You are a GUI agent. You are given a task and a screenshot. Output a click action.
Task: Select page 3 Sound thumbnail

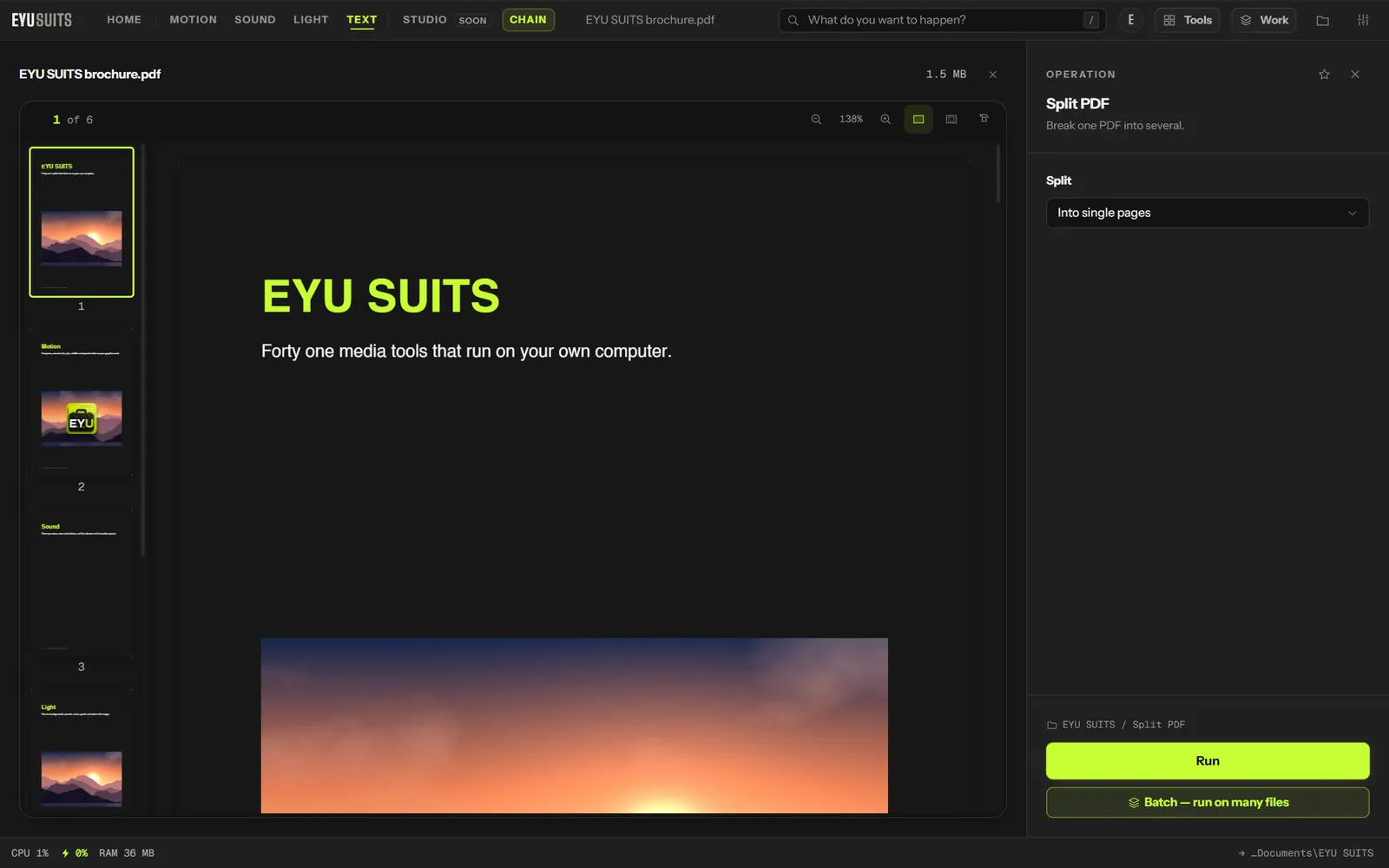click(x=82, y=582)
